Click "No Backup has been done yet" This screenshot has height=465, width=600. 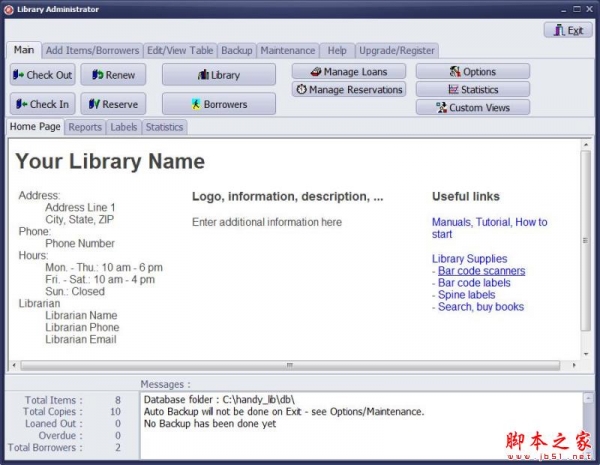(210, 423)
